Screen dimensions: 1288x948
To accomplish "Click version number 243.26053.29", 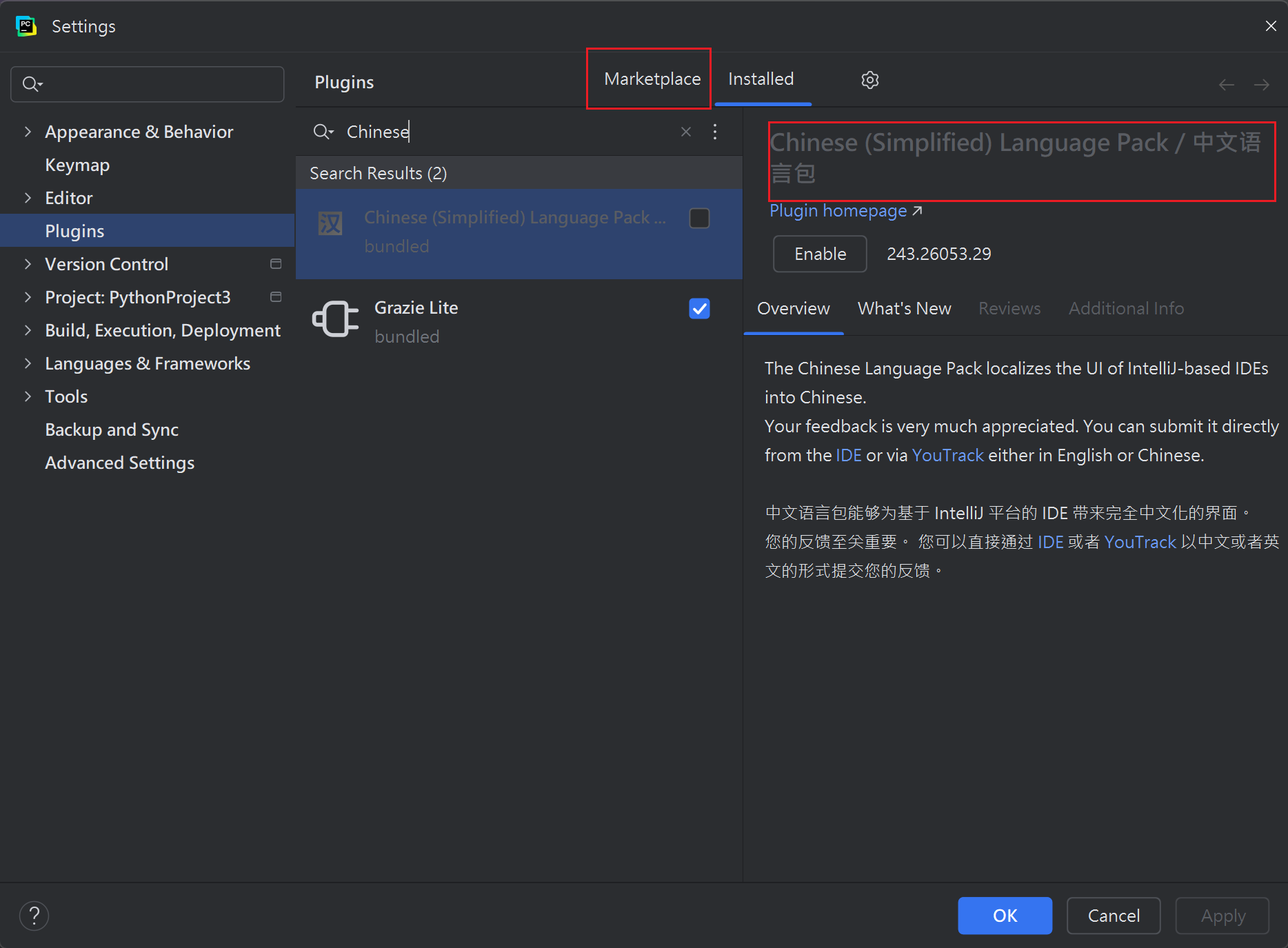I will pyautogui.click(x=939, y=254).
